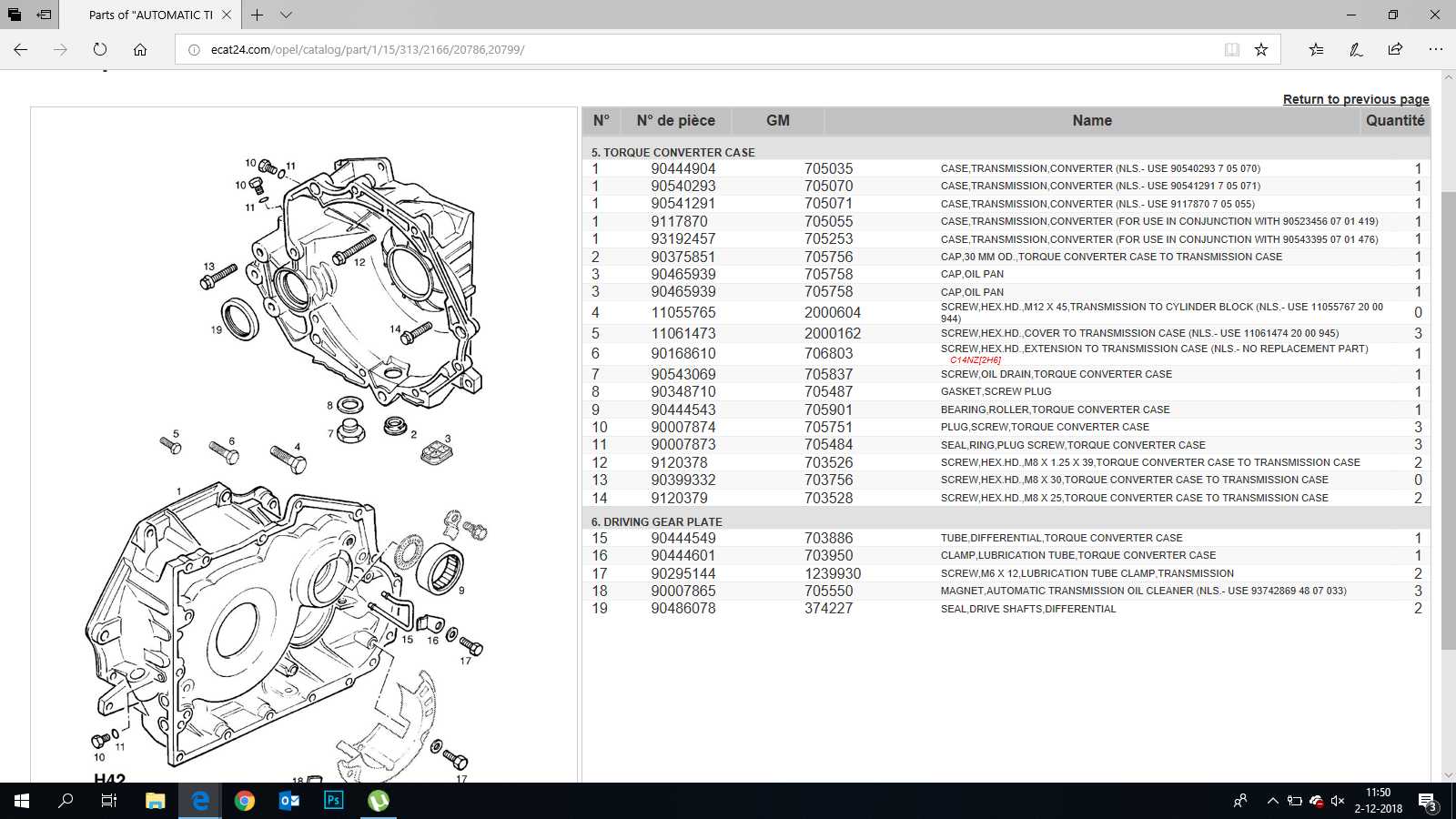Click the Quantité column header
Image resolution: width=1456 pixels, height=819 pixels.
[x=1395, y=120]
